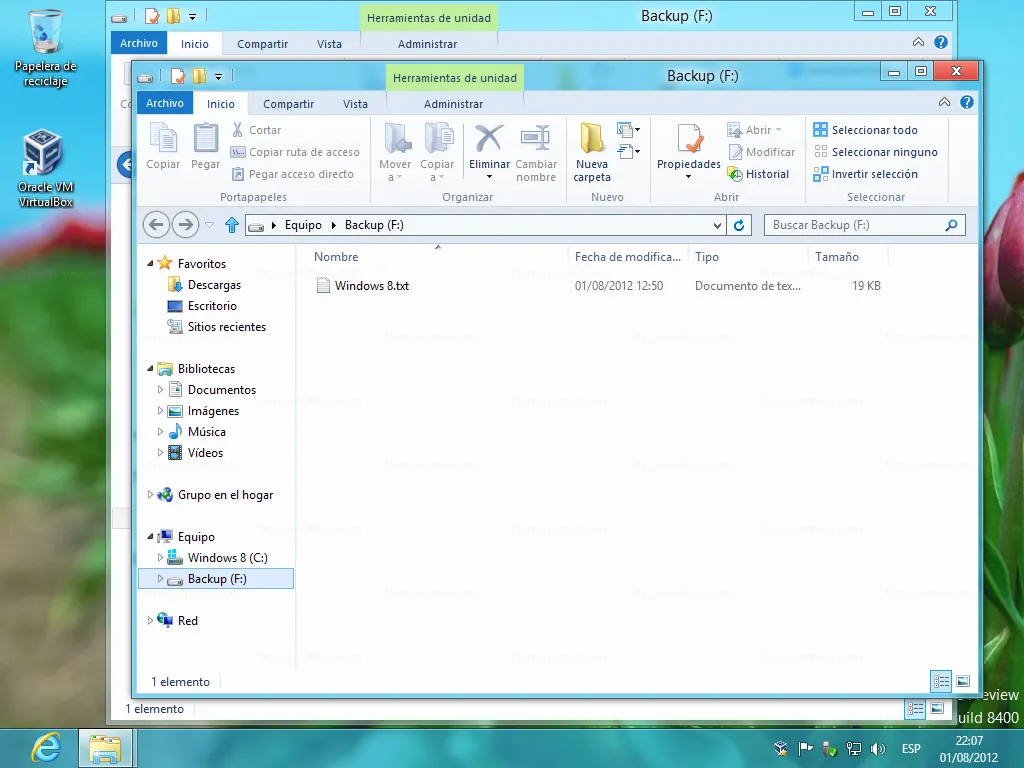Open the address bar path dropdown
This screenshot has height=768, width=1024.
[x=718, y=225]
